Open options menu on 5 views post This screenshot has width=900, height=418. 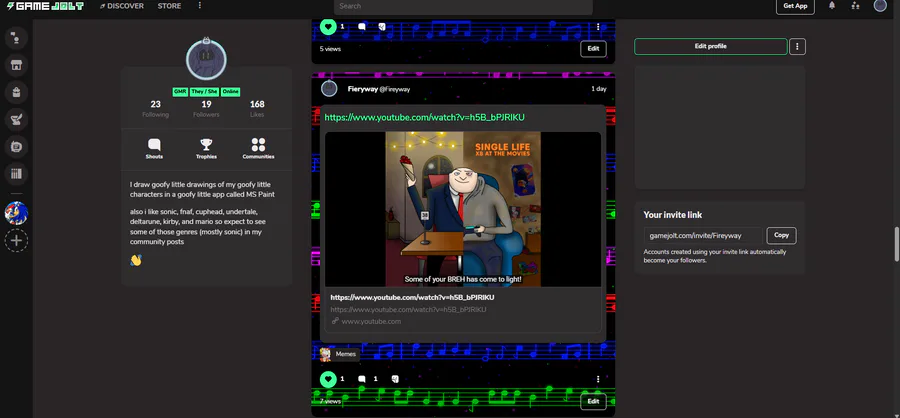(x=598, y=26)
